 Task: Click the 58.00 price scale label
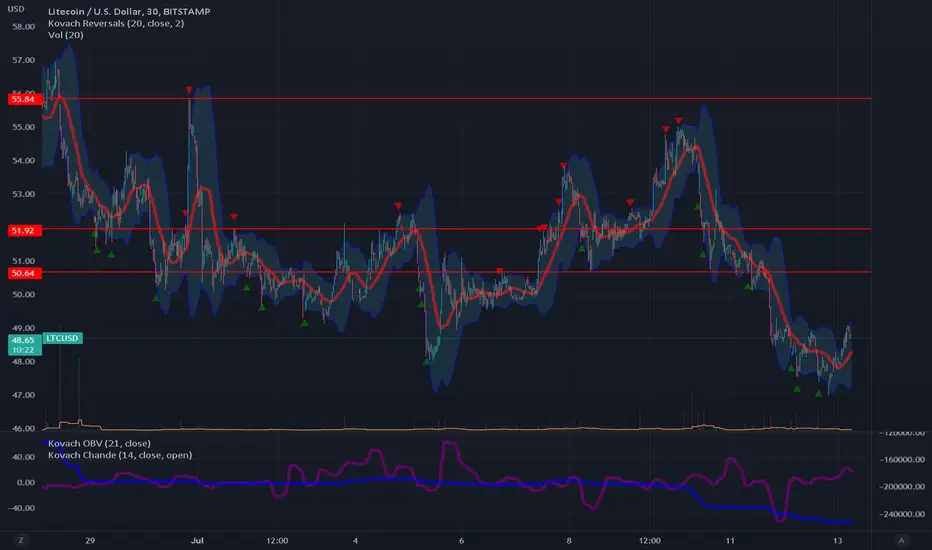(24, 27)
